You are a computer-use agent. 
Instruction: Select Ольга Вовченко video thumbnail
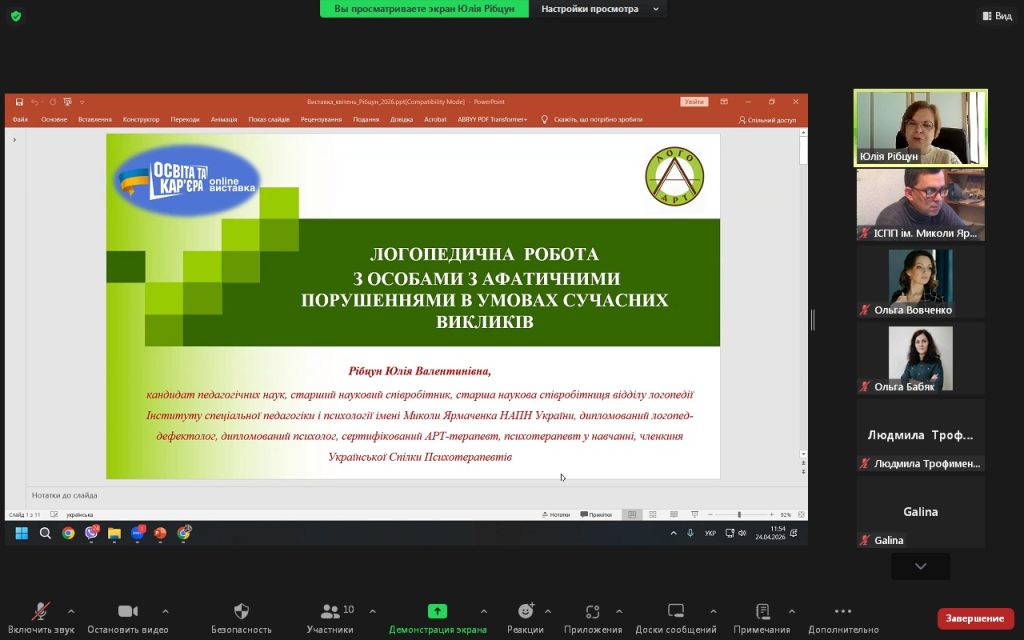pyautogui.click(x=920, y=282)
